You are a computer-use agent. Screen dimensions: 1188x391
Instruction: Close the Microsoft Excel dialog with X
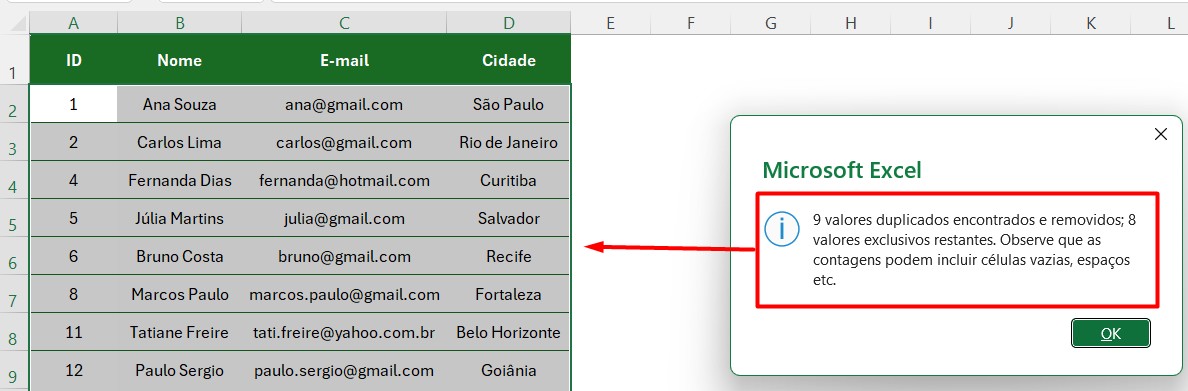coord(1160,134)
